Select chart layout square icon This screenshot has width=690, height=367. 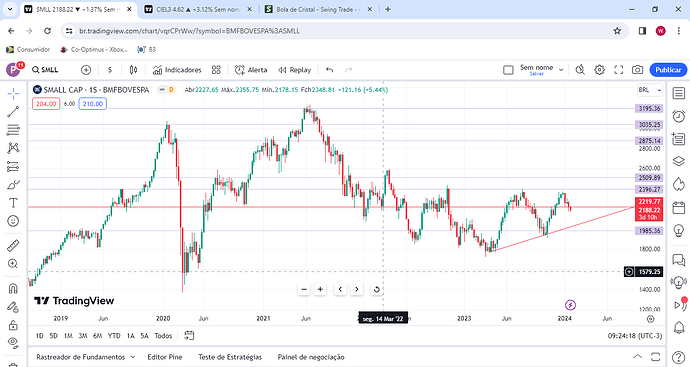(508, 70)
